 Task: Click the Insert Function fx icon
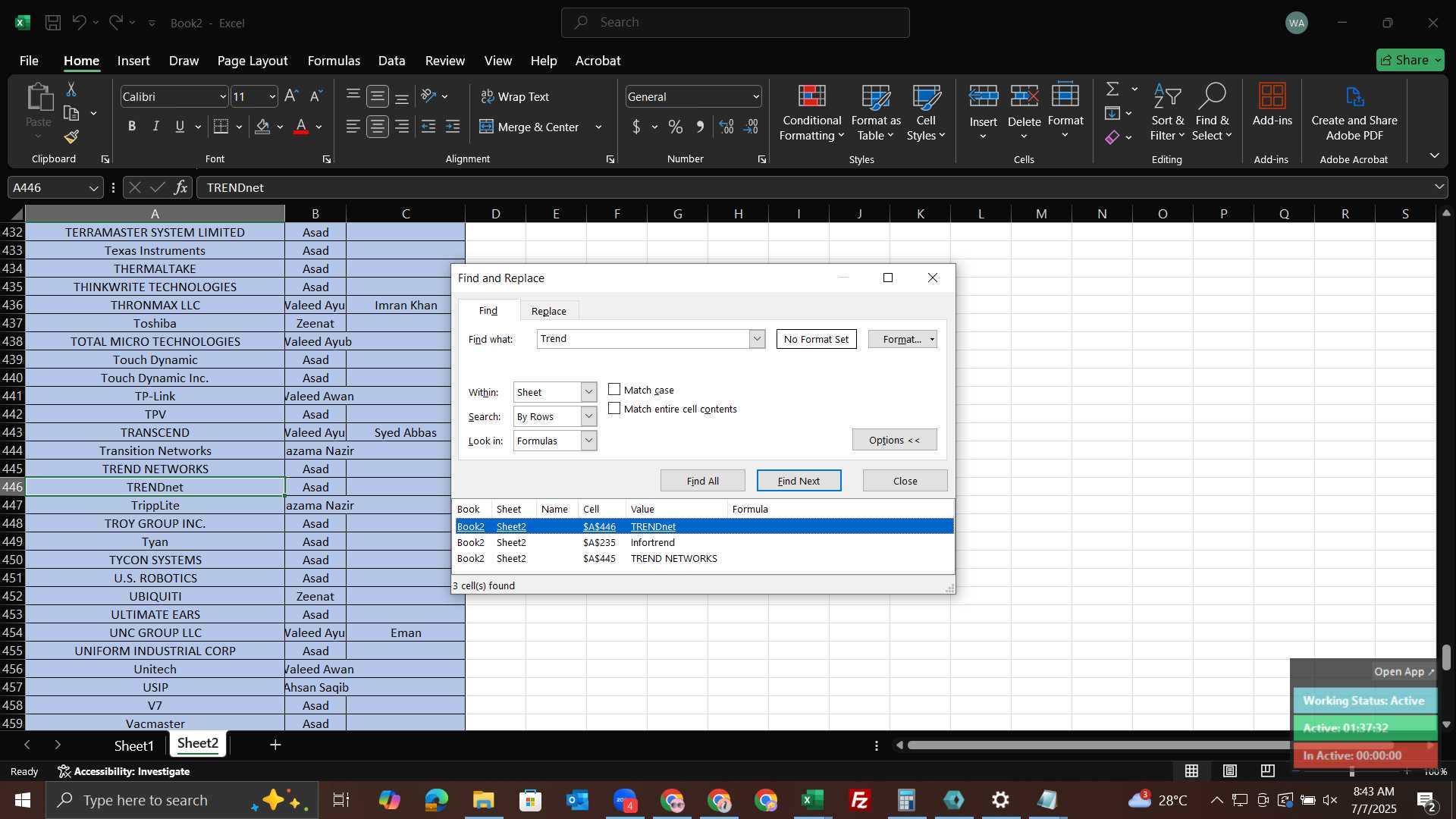click(180, 187)
